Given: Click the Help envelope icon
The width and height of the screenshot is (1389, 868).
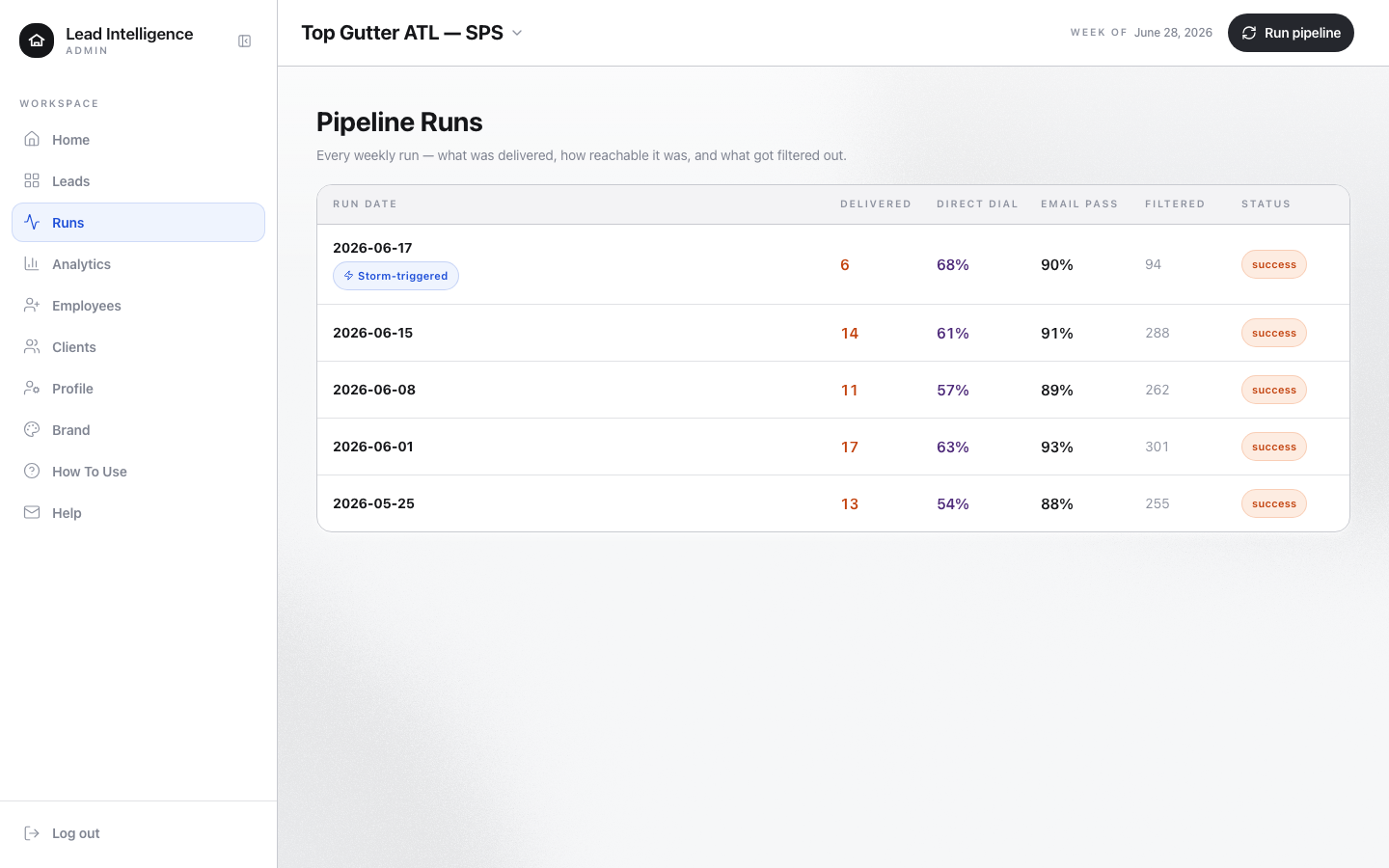Looking at the screenshot, I should (32, 512).
